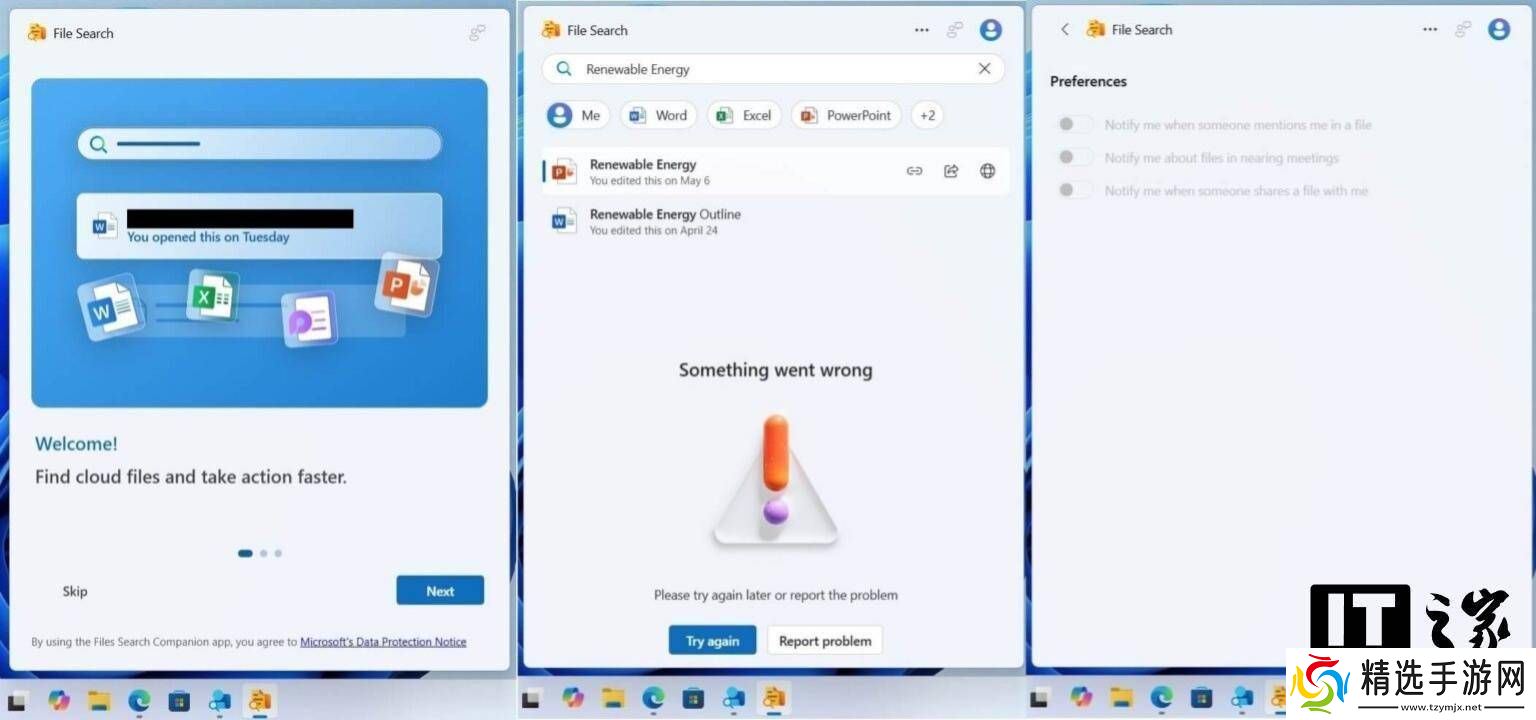1536x720 pixels.
Task: Select the PowerPoint filter chip
Action: point(846,115)
